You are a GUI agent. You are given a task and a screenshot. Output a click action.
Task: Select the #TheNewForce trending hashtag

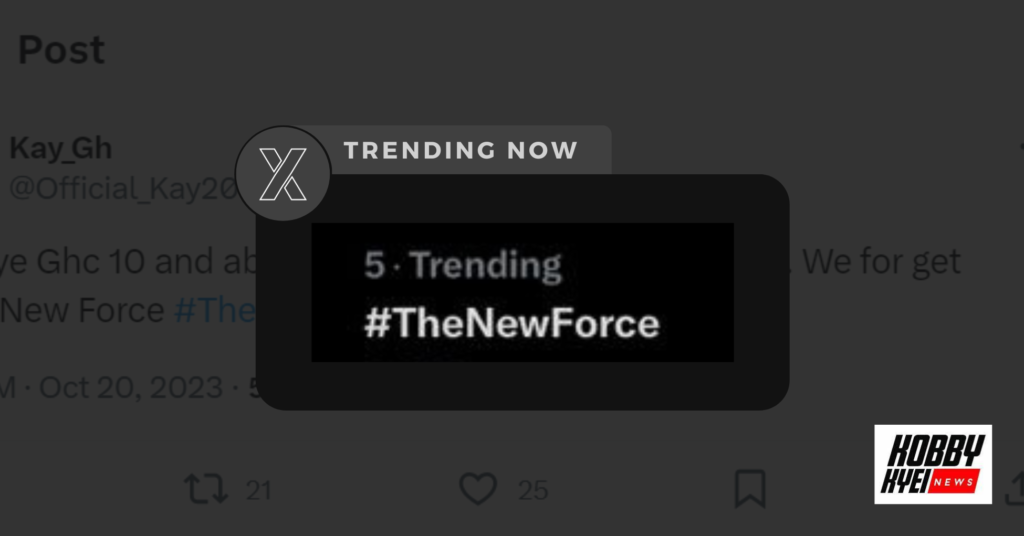pyautogui.click(x=512, y=323)
